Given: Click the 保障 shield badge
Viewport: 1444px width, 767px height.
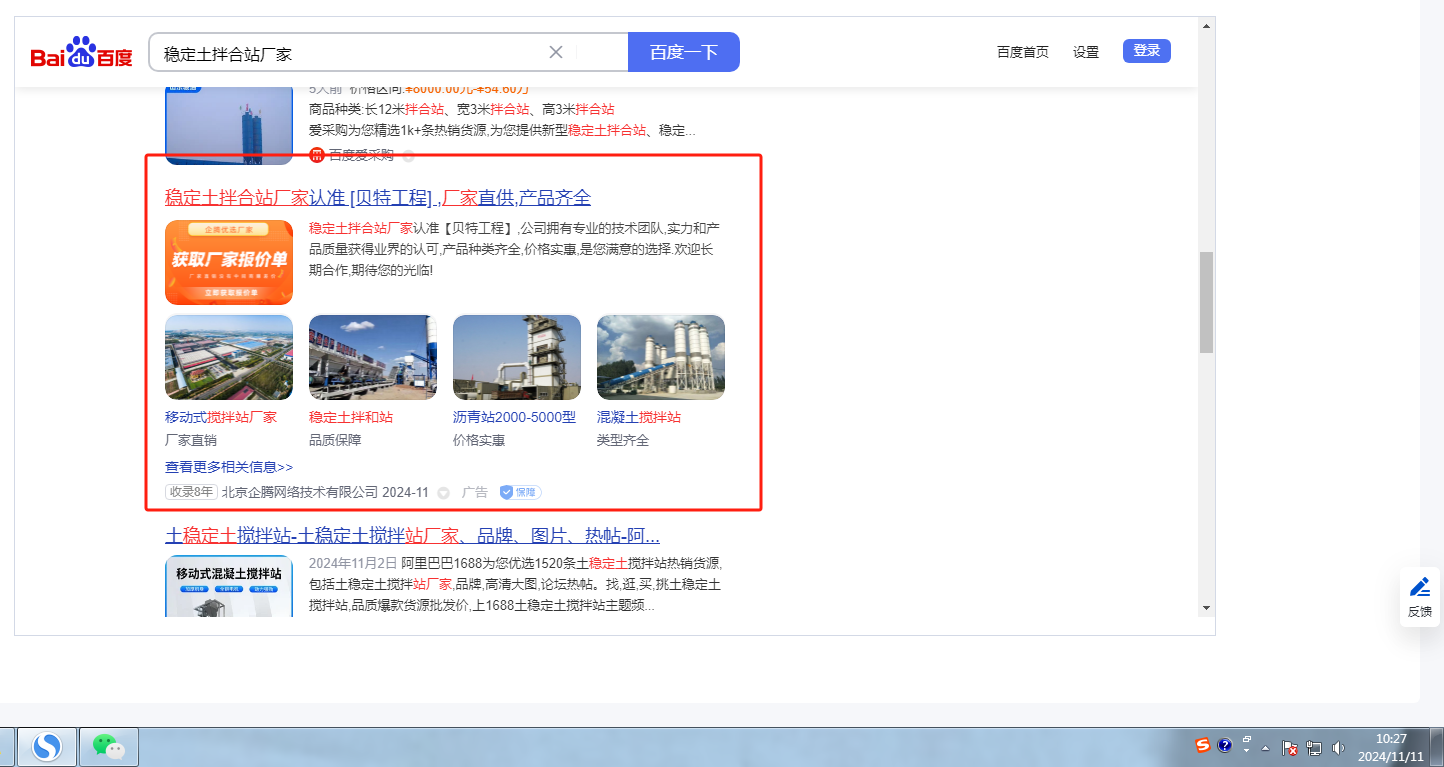Looking at the screenshot, I should pos(520,492).
